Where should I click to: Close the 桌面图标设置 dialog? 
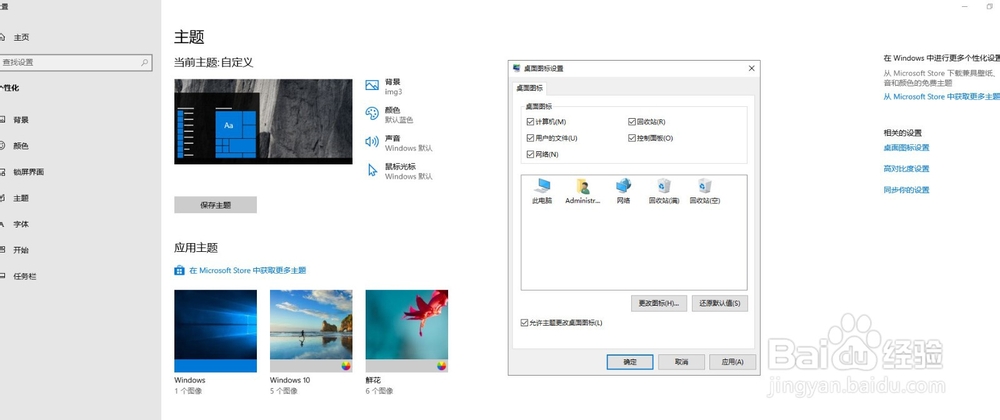751,68
